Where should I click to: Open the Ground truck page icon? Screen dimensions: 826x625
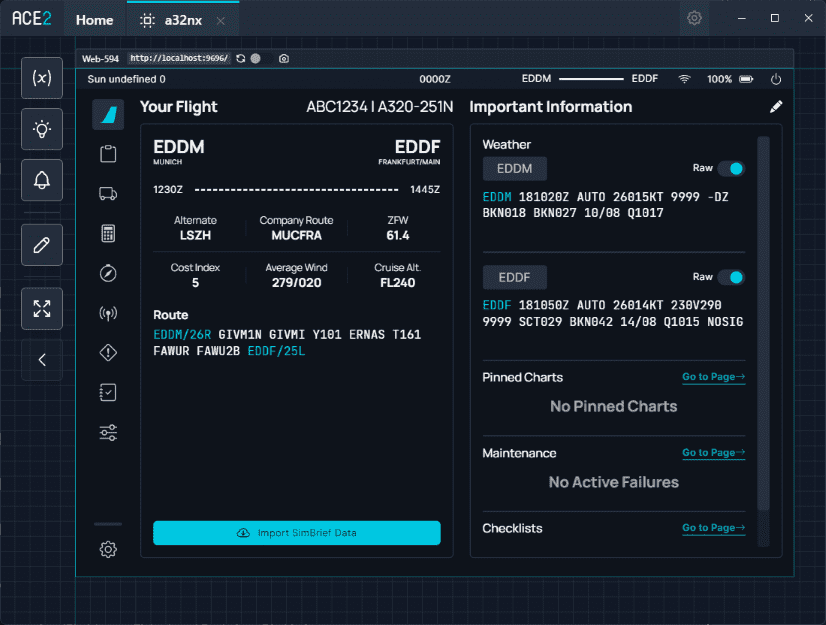108,194
